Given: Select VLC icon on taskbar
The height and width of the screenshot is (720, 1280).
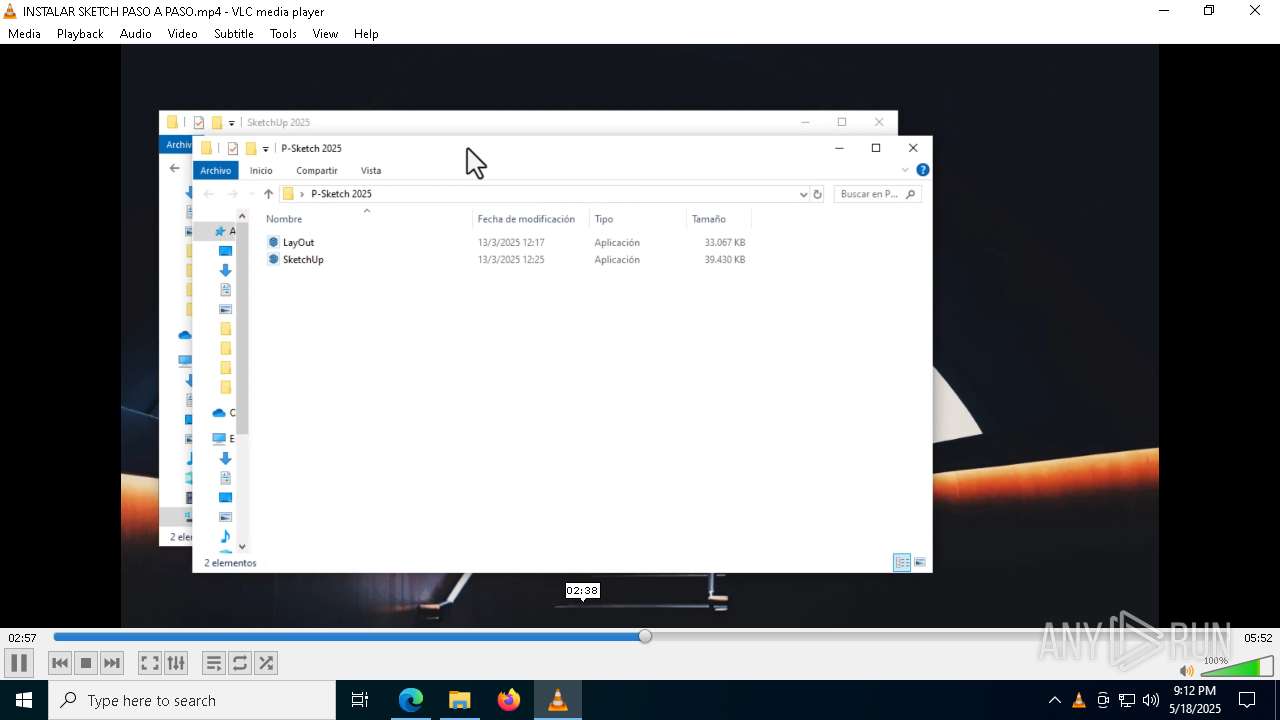Looking at the screenshot, I should [558, 700].
